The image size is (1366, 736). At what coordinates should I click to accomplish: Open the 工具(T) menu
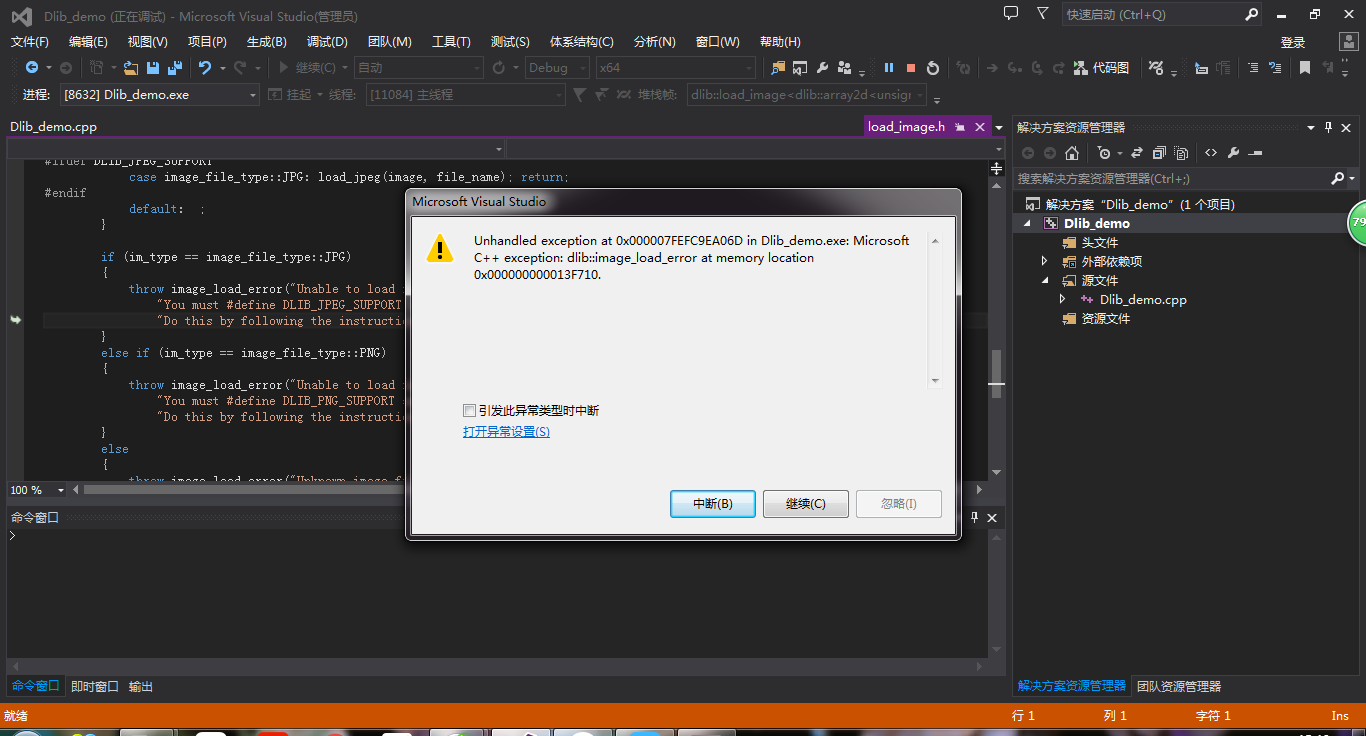tap(451, 41)
